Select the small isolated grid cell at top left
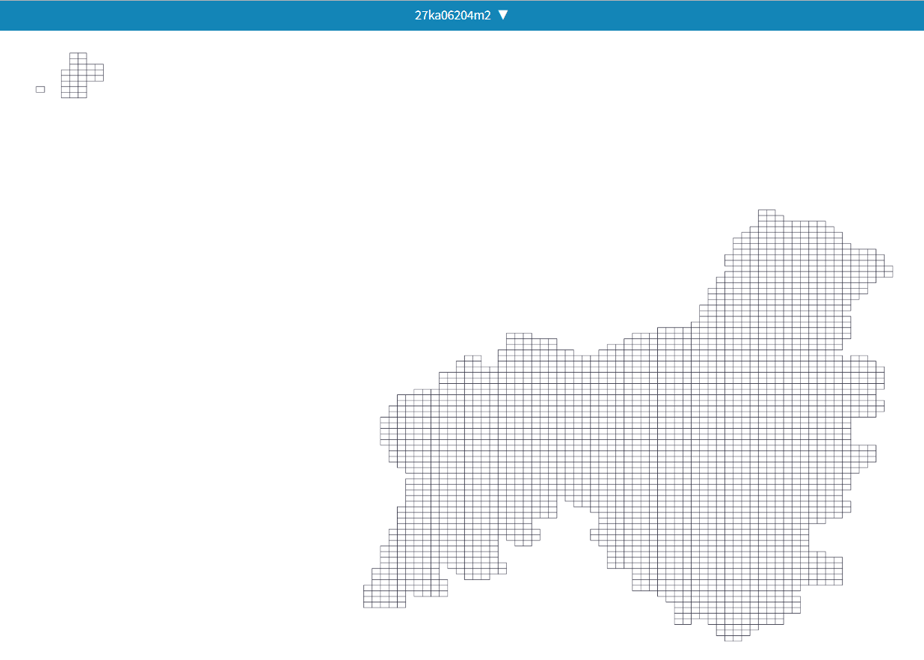The image size is (924, 660). 40,90
